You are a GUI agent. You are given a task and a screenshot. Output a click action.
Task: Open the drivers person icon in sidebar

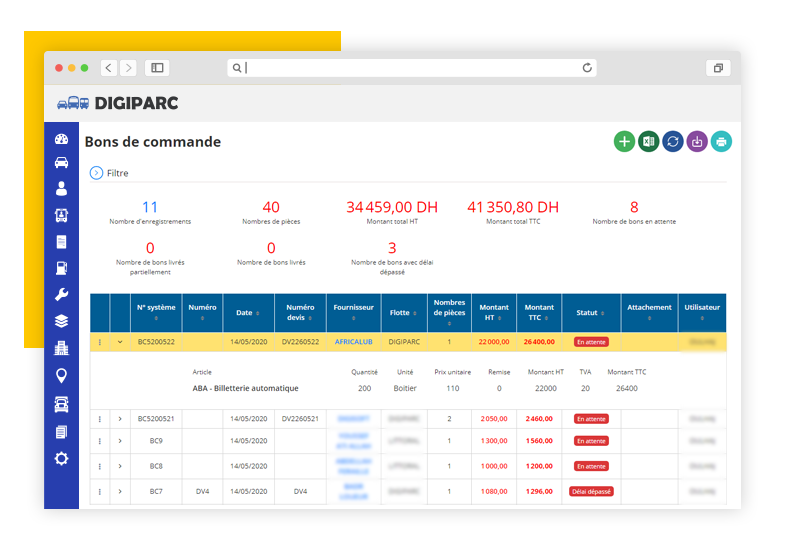62,189
